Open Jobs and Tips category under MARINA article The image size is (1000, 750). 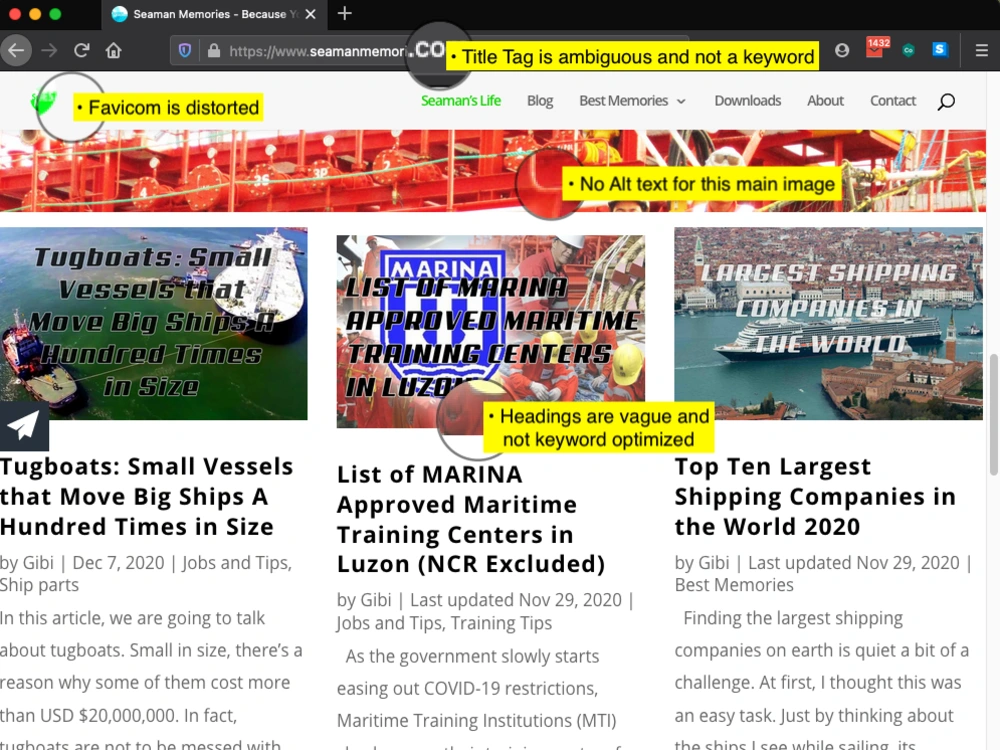[x=390, y=622]
